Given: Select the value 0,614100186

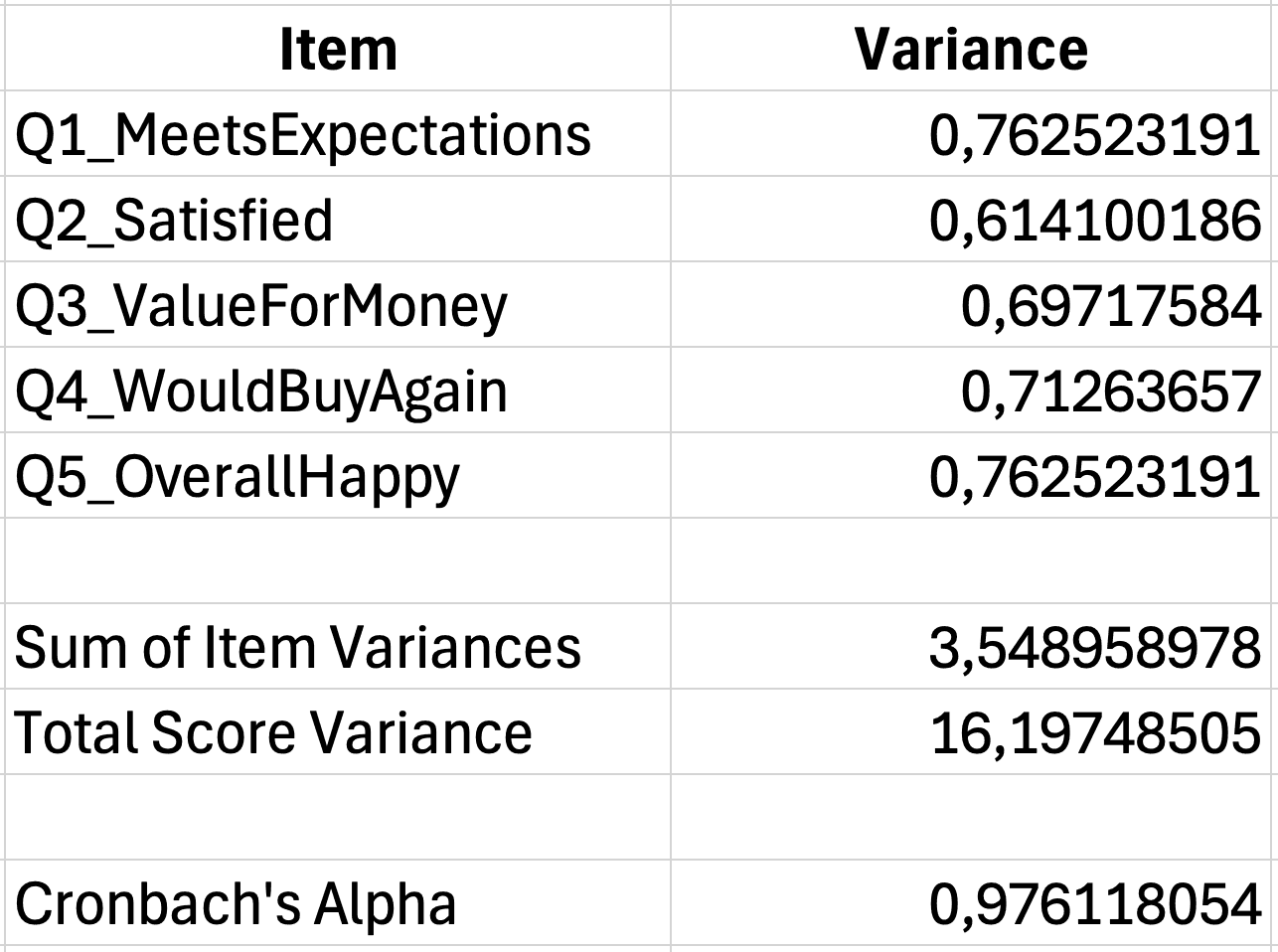Looking at the screenshot, I should (x=1095, y=220).
